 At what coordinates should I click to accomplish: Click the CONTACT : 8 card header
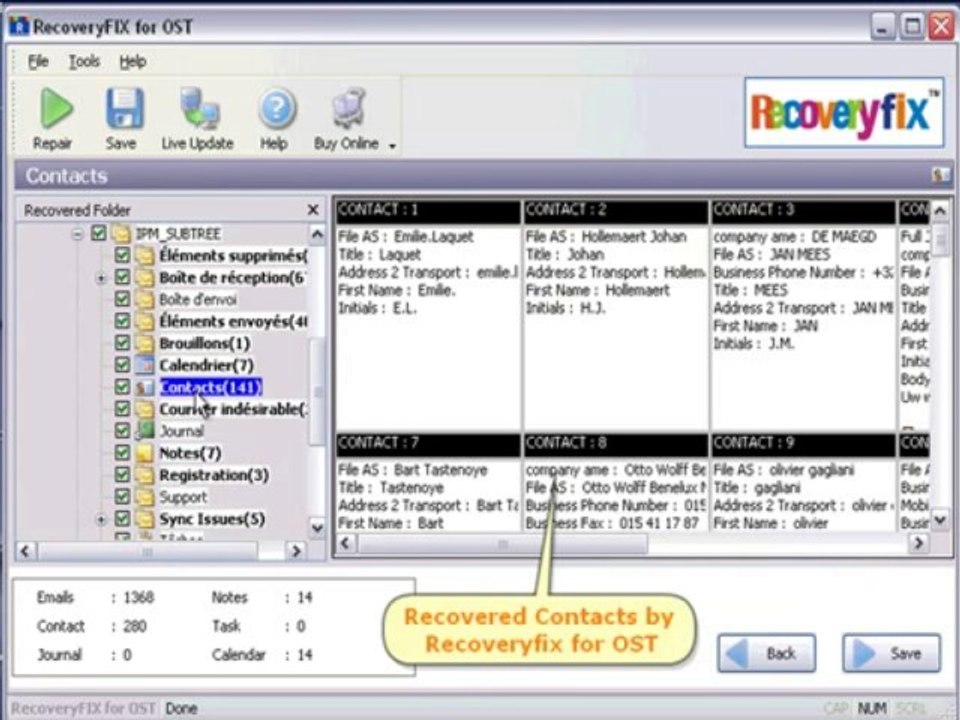click(x=615, y=444)
